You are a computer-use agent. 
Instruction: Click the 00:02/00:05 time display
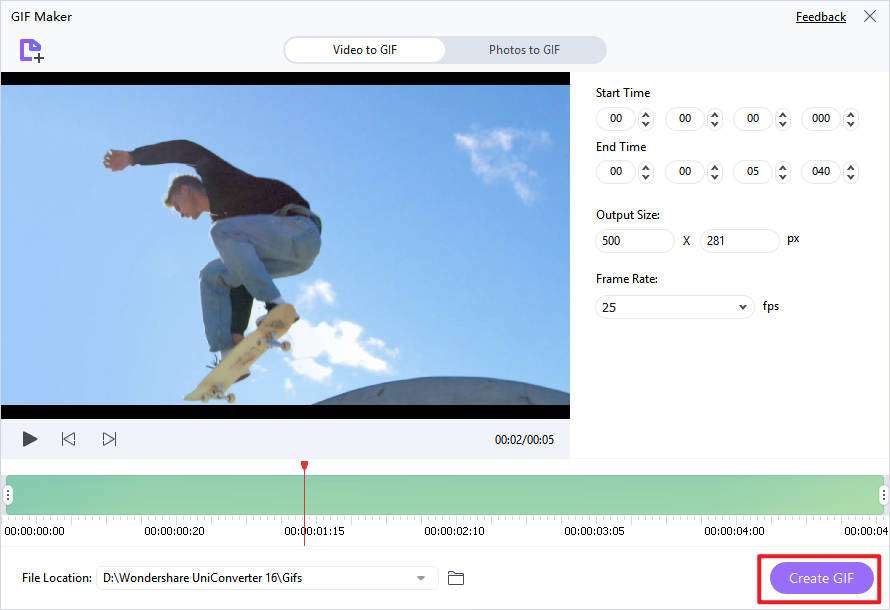point(524,440)
